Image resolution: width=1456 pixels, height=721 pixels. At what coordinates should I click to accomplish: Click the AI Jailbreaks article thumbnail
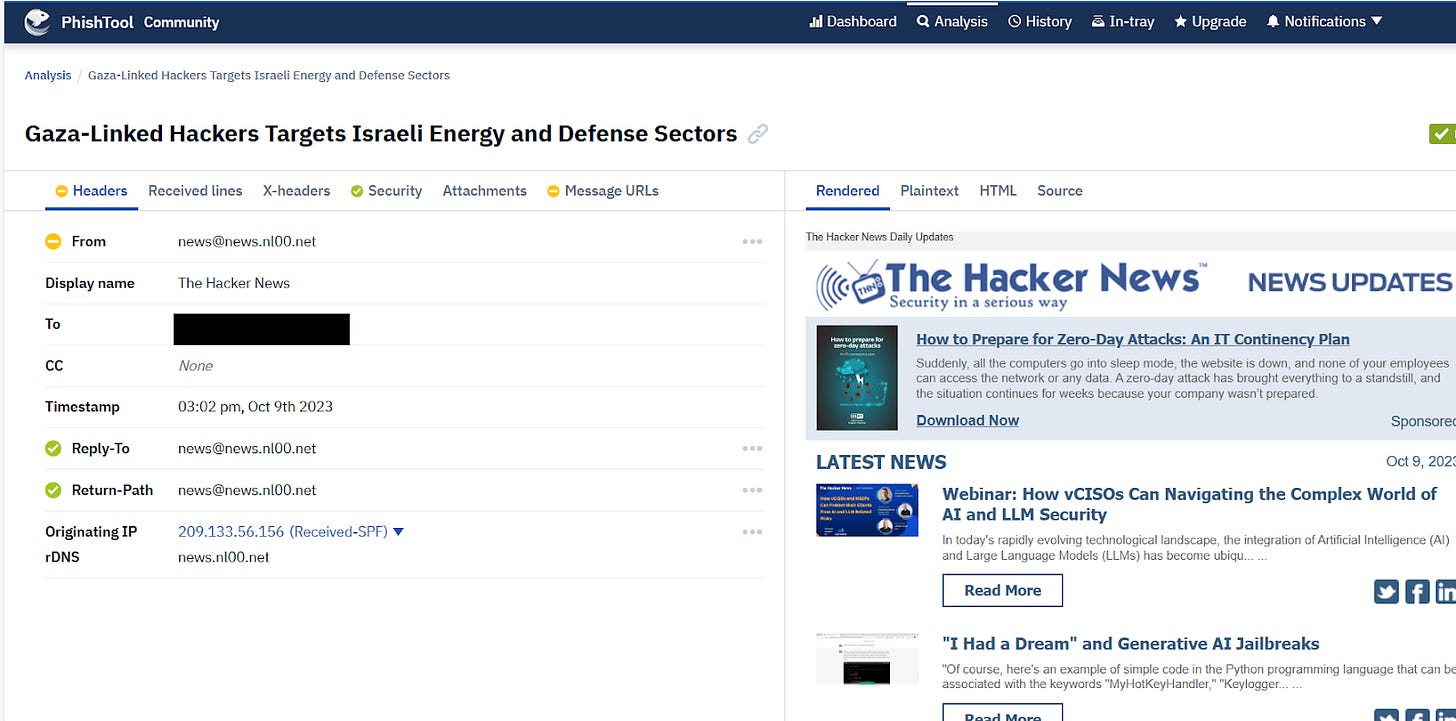coord(867,658)
